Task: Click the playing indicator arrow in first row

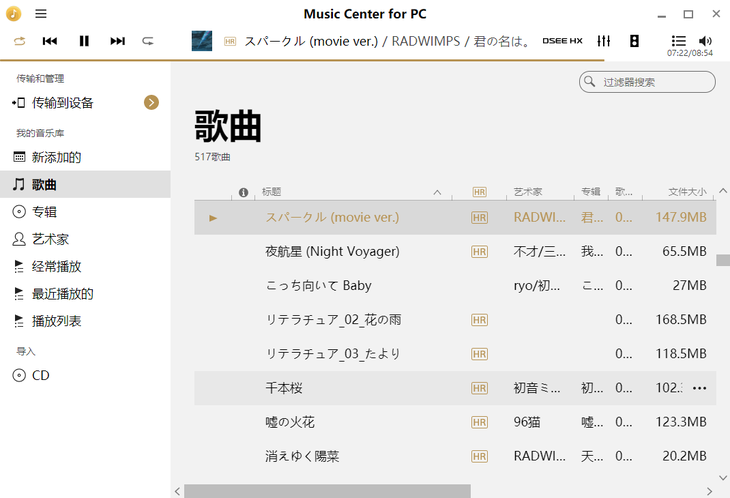Action: point(213,218)
